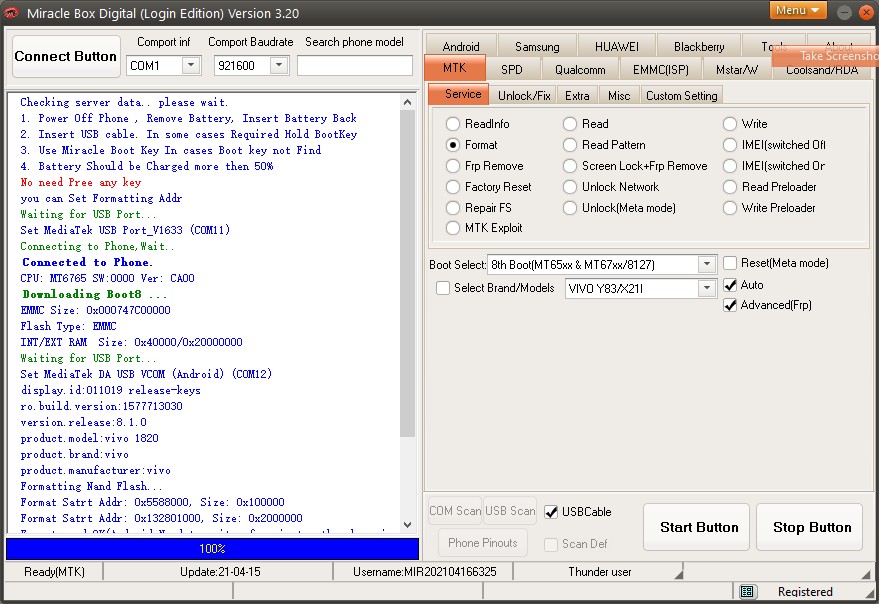Close the Miracle Box window

865,10
